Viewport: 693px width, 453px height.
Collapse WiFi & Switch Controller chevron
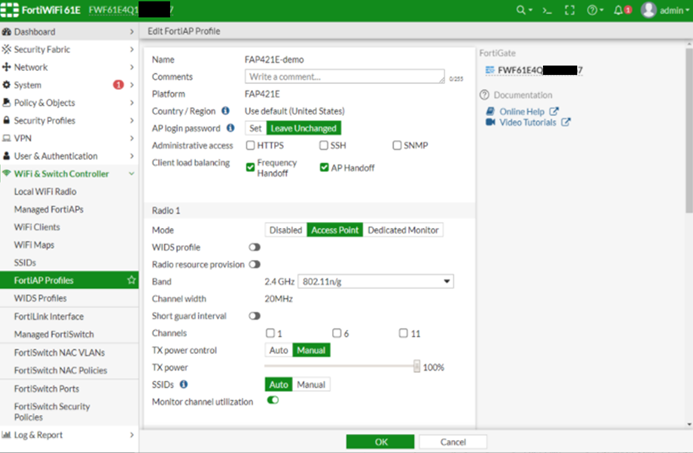tap(132, 174)
